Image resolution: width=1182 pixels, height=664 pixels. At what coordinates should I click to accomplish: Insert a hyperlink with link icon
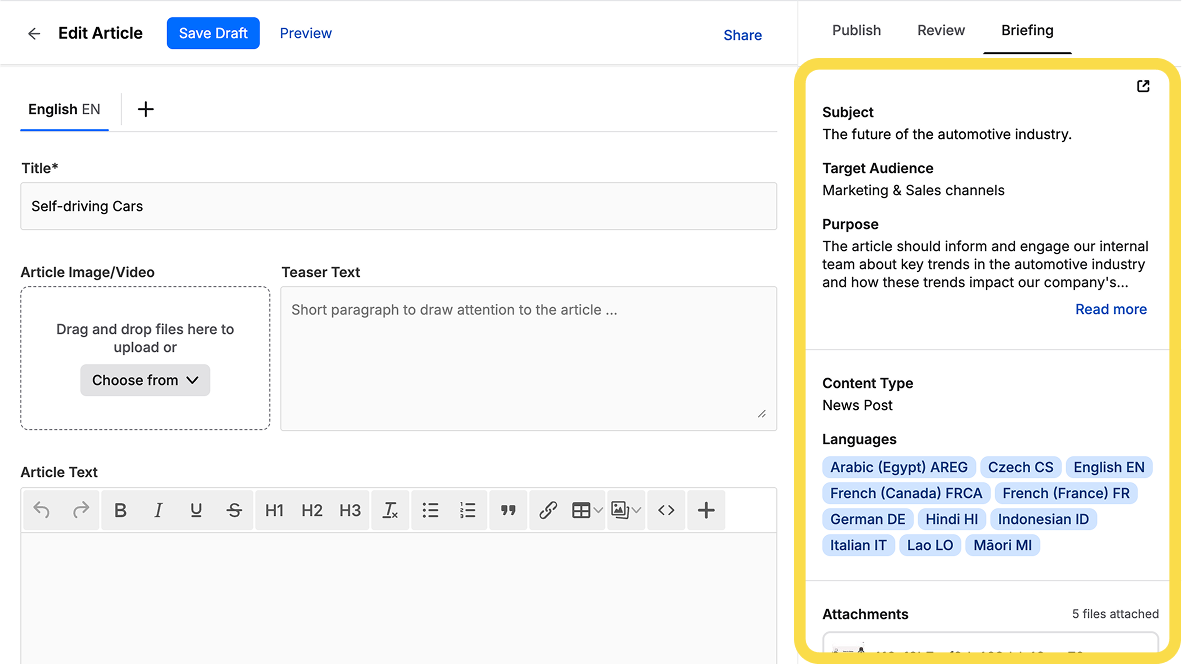click(x=548, y=510)
